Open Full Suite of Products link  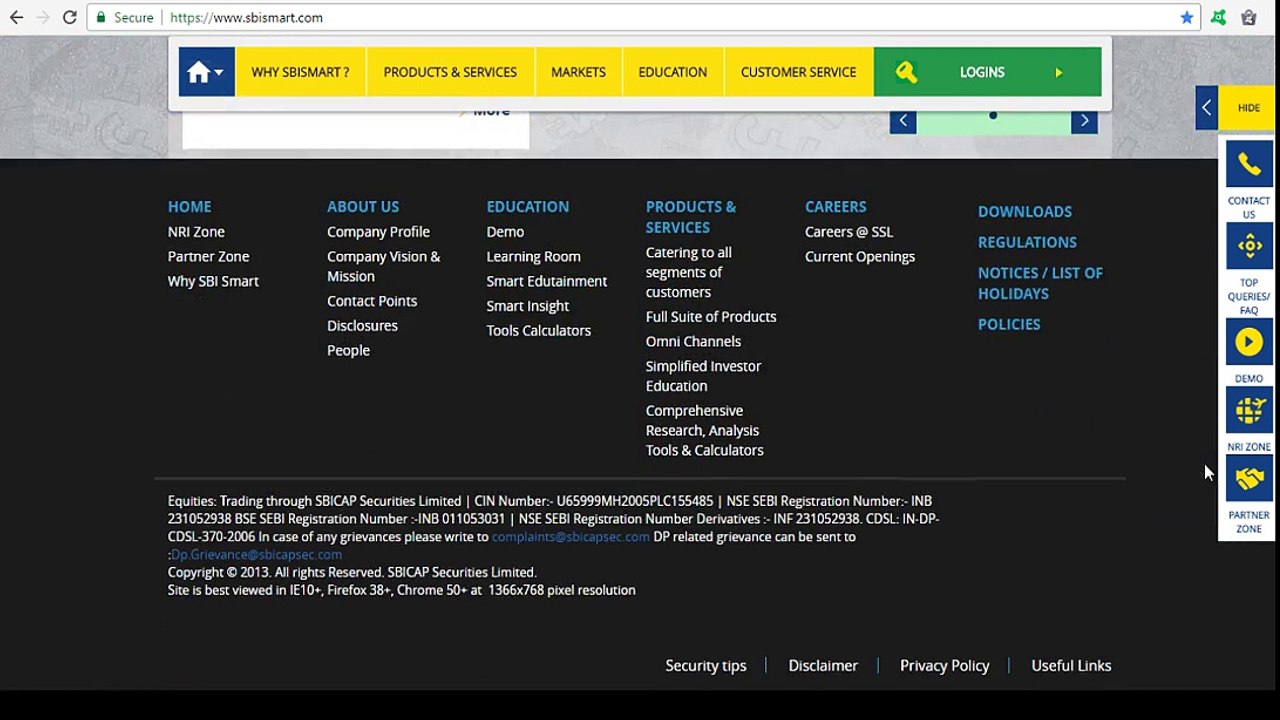click(x=711, y=317)
